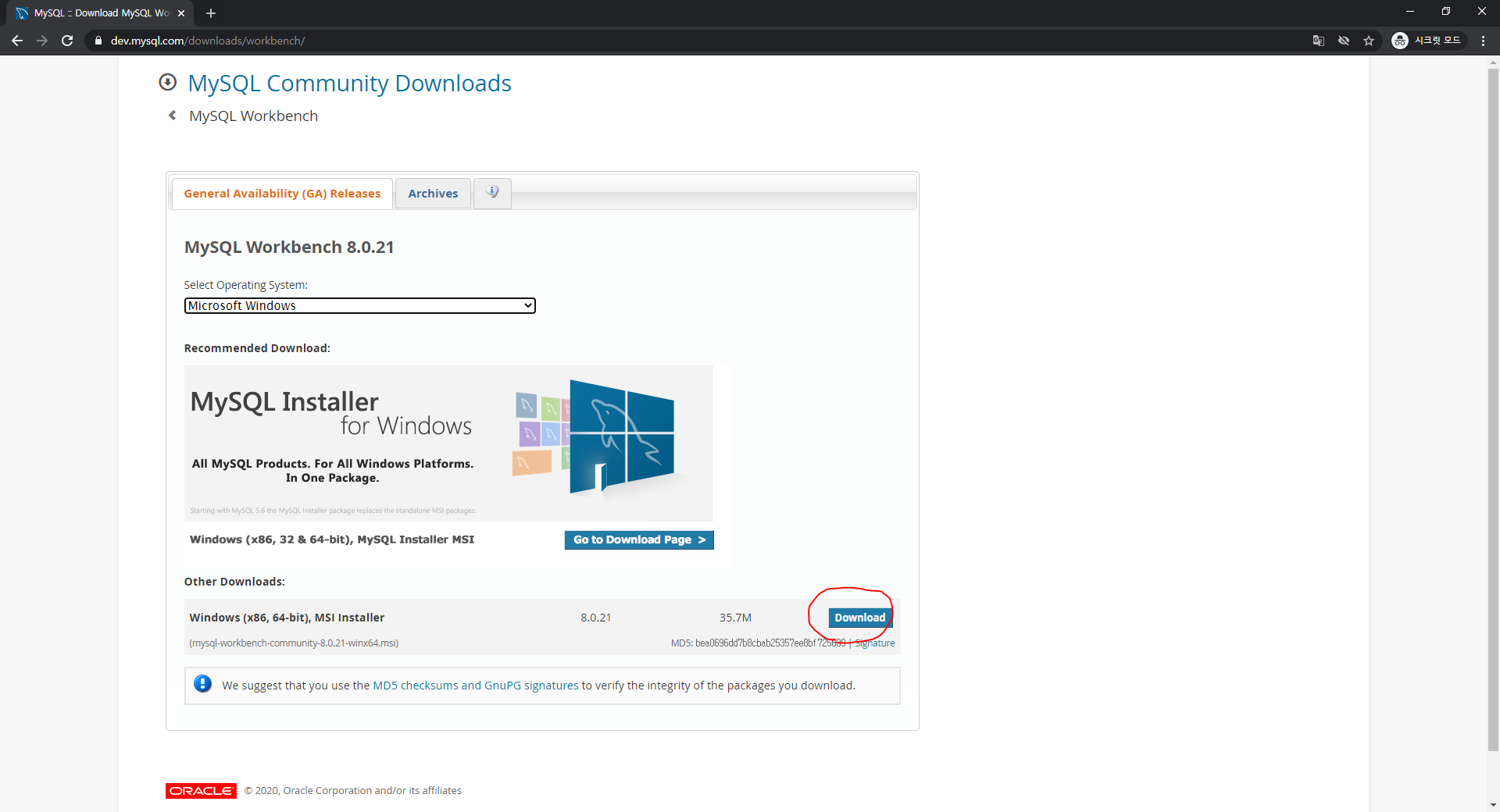Viewport: 1500px width, 812px height.
Task: Click the MySQL Installer for Windows banner
Action: 448,443
